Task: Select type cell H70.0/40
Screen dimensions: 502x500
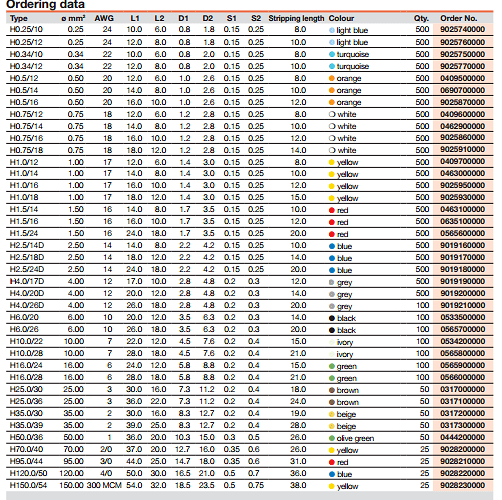Action: click(26, 449)
